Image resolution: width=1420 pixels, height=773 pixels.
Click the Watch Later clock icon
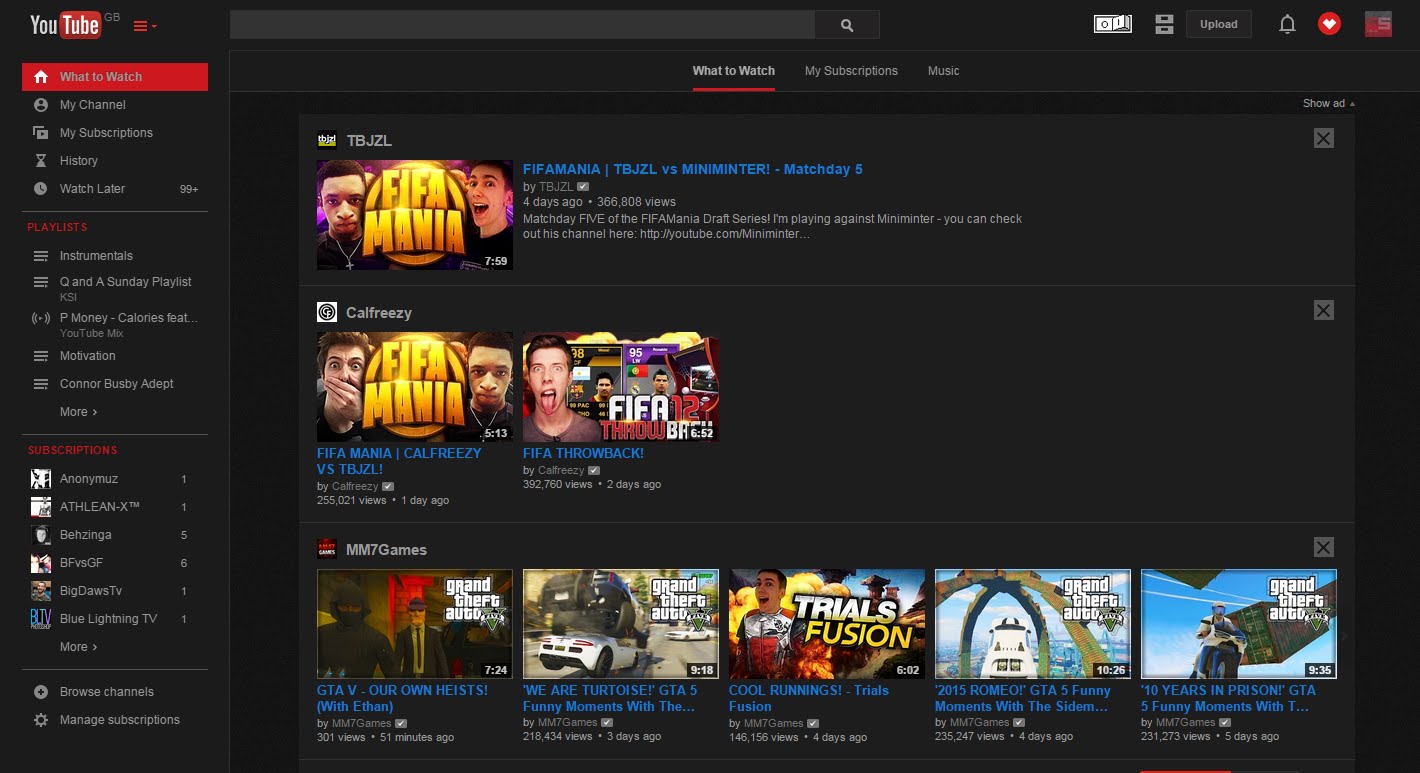click(x=41, y=188)
